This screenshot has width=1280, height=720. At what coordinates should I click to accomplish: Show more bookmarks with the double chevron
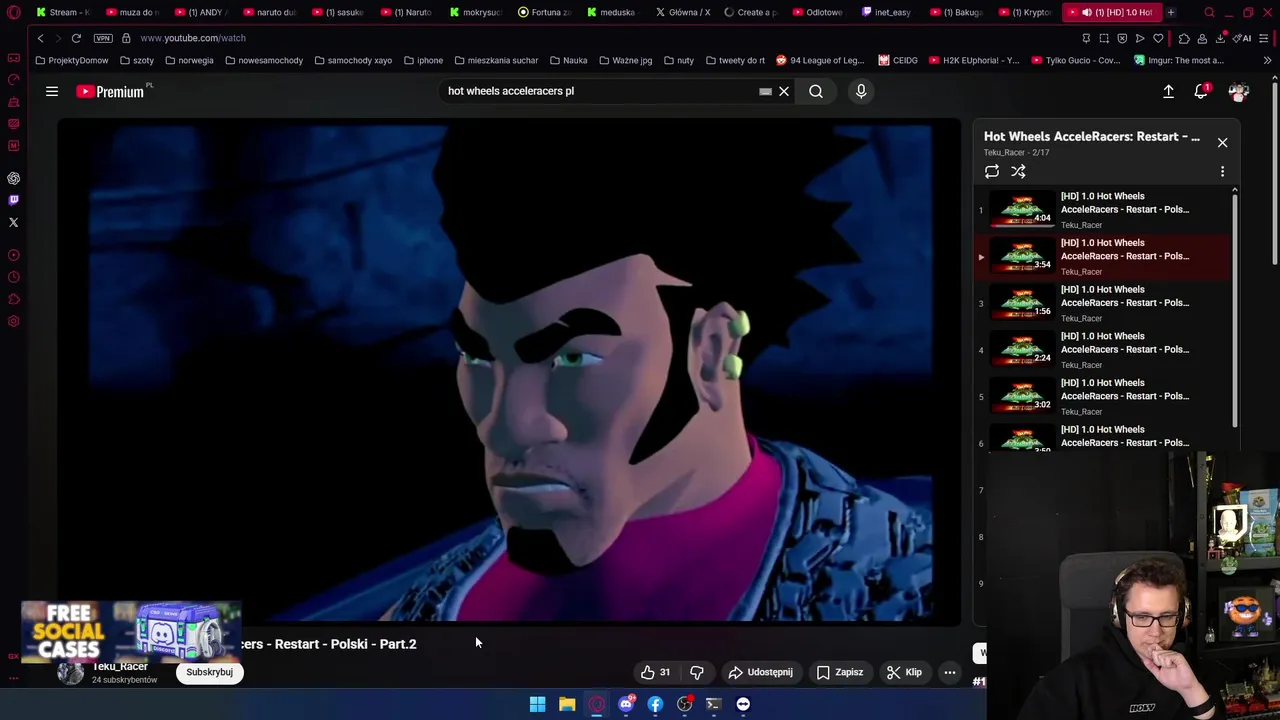click(x=1267, y=60)
